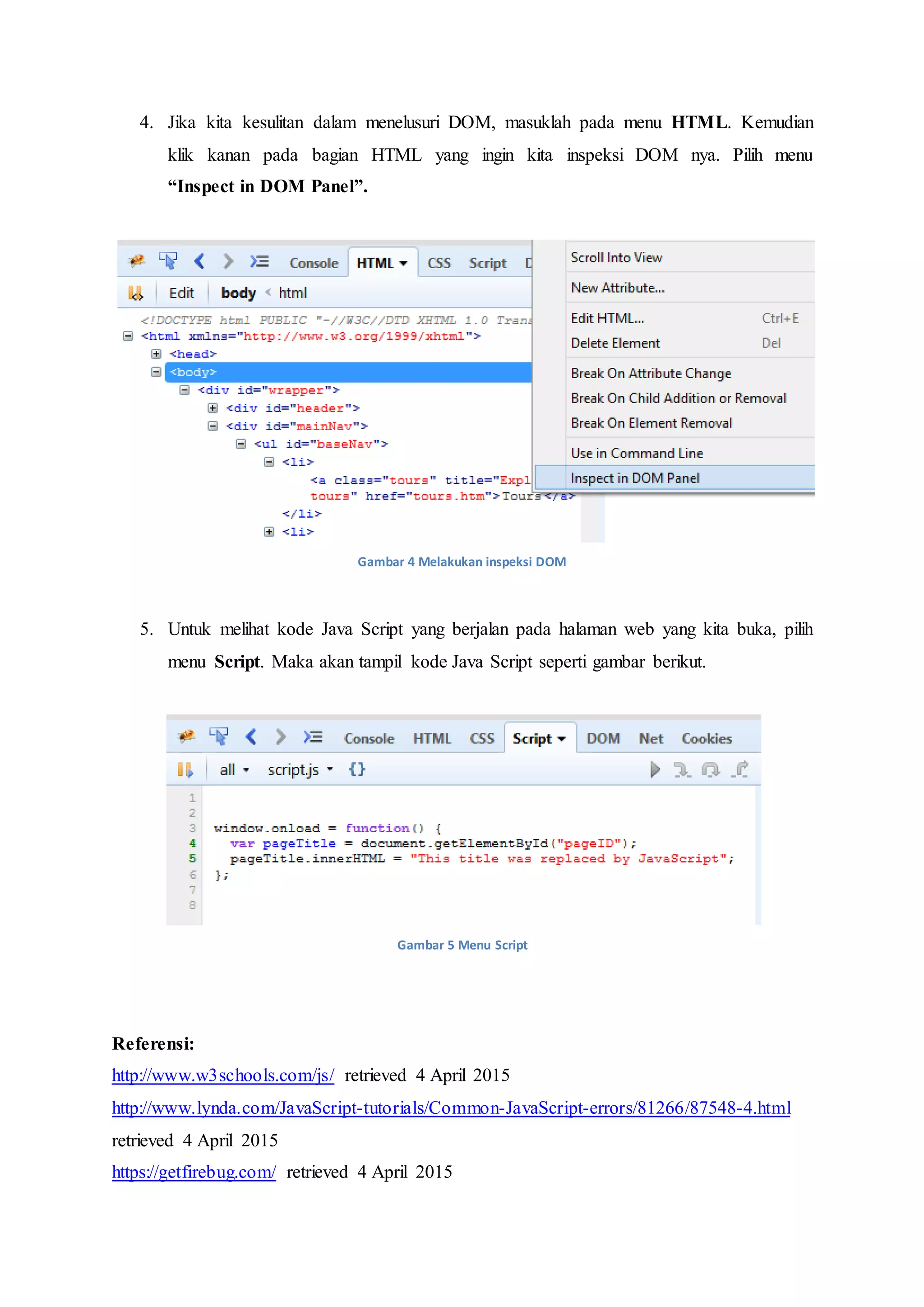Open the w3schools.com/js reference link
This screenshot has height=1307, width=924.
(x=223, y=1075)
